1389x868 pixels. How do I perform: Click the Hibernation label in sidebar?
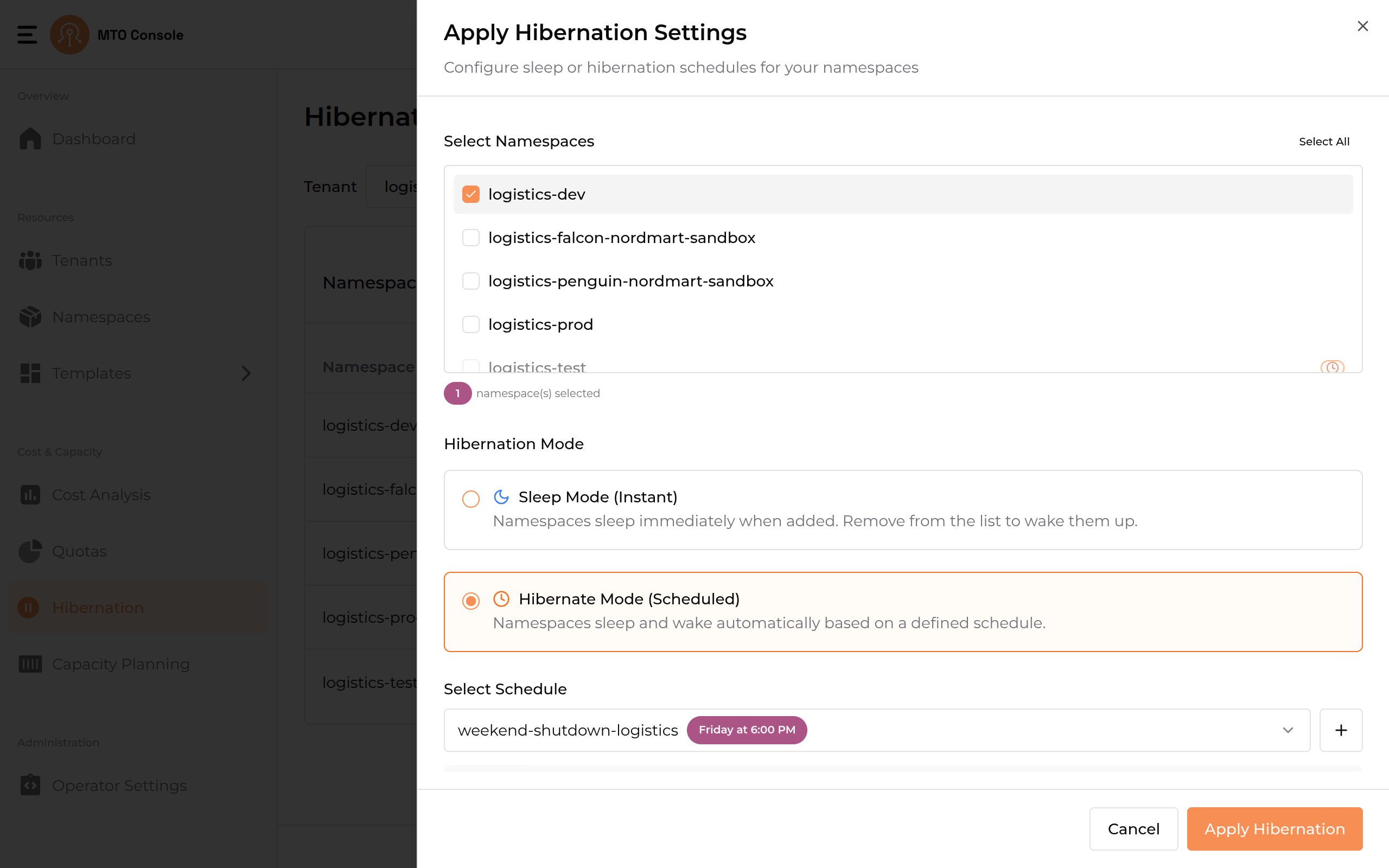pyautogui.click(x=98, y=608)
